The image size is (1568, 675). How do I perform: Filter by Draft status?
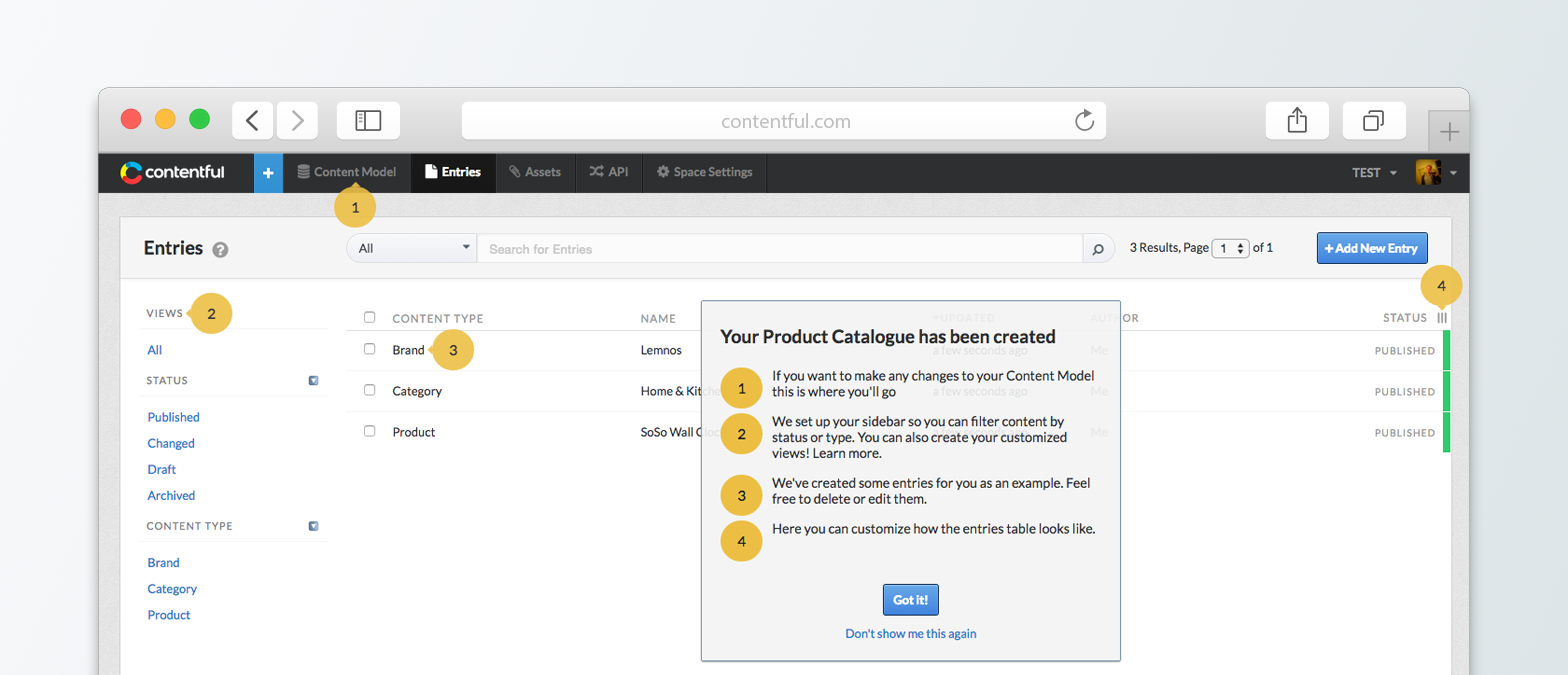click(162, 469)
